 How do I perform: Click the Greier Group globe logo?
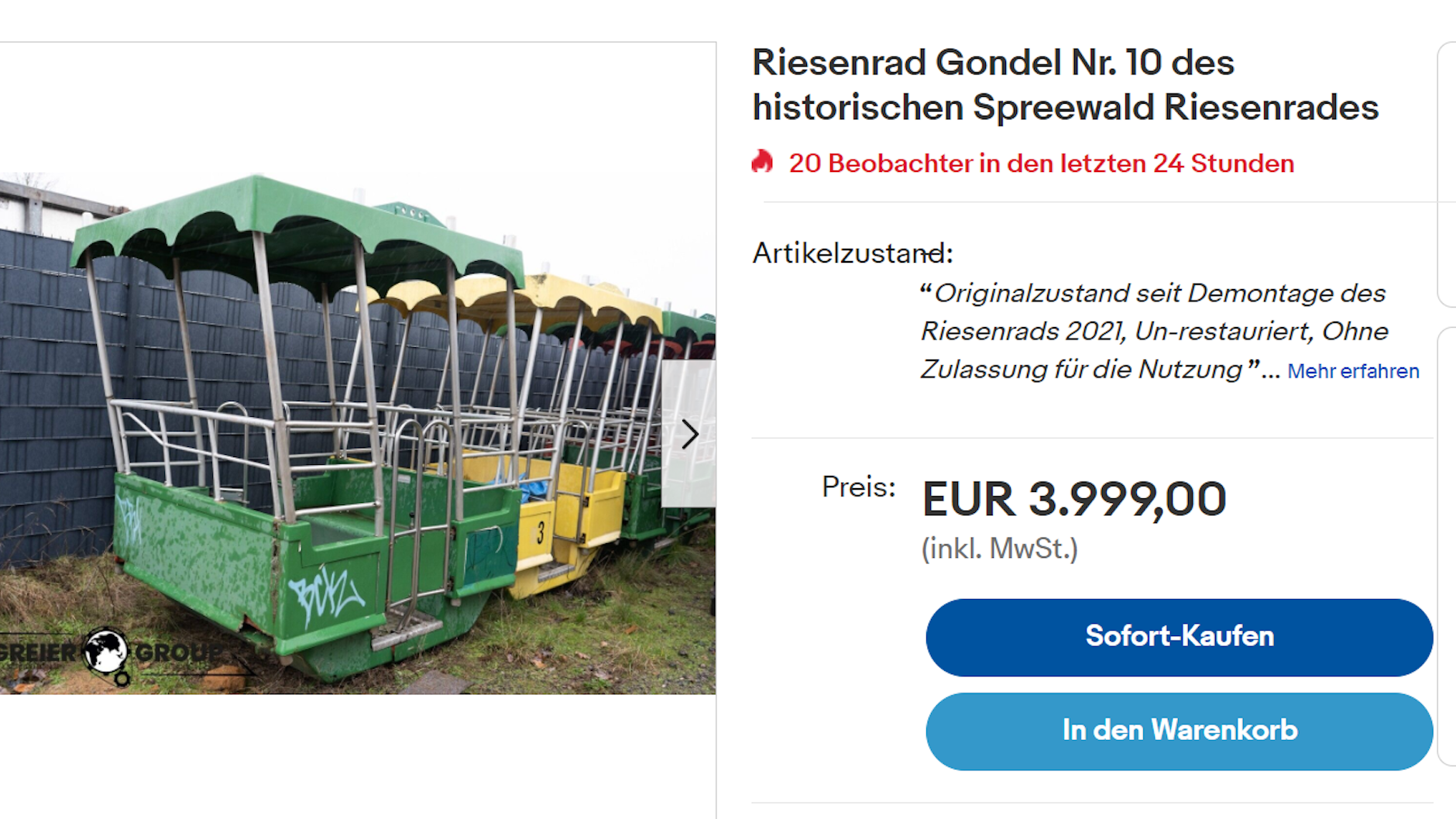105,652
